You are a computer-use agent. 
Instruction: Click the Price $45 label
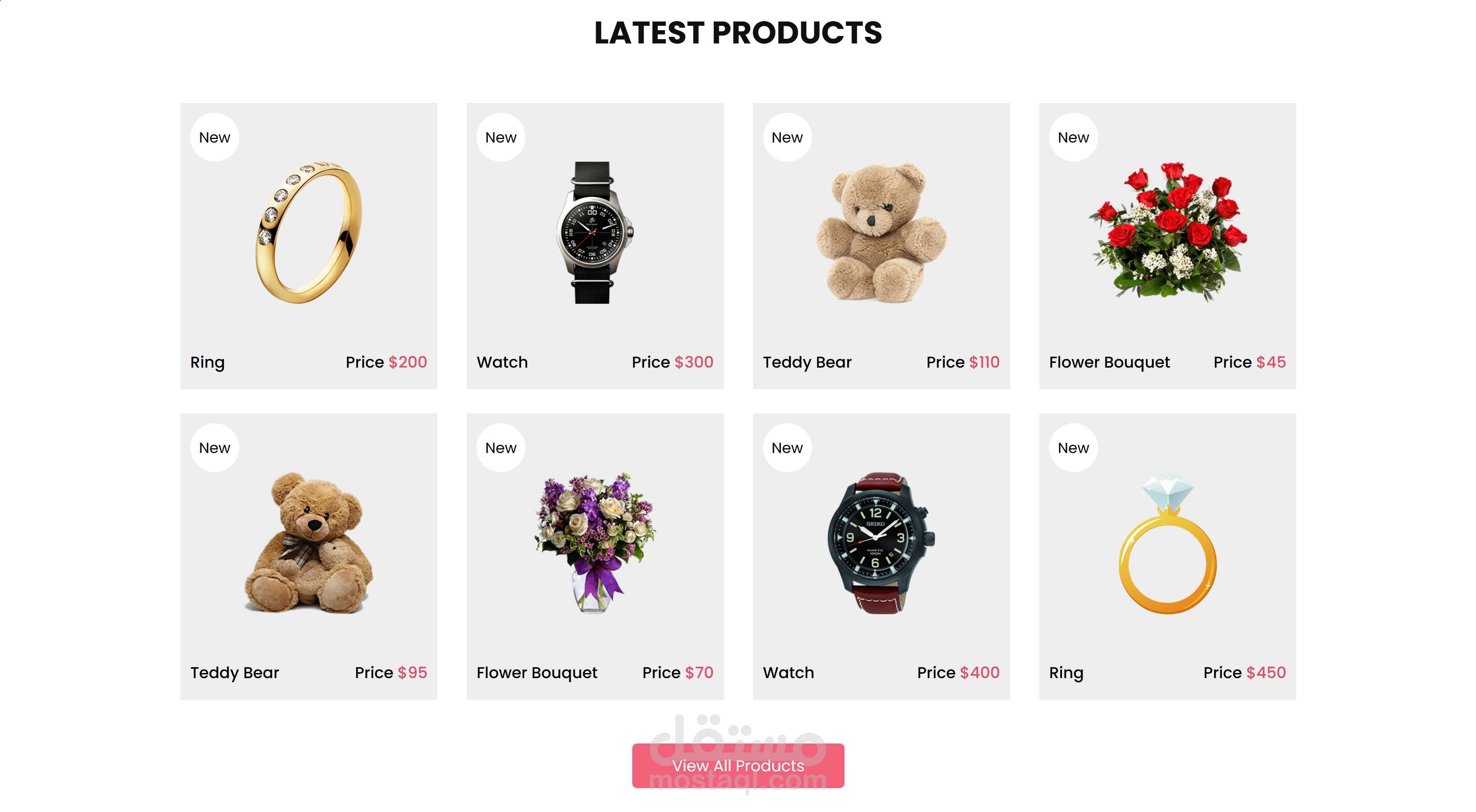click(x=1249, y=362)
